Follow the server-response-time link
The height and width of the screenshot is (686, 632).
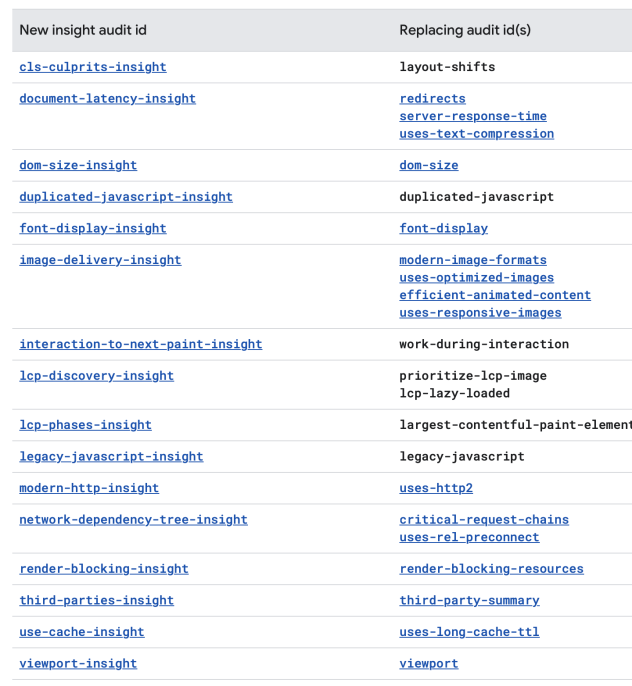(473, 116)
